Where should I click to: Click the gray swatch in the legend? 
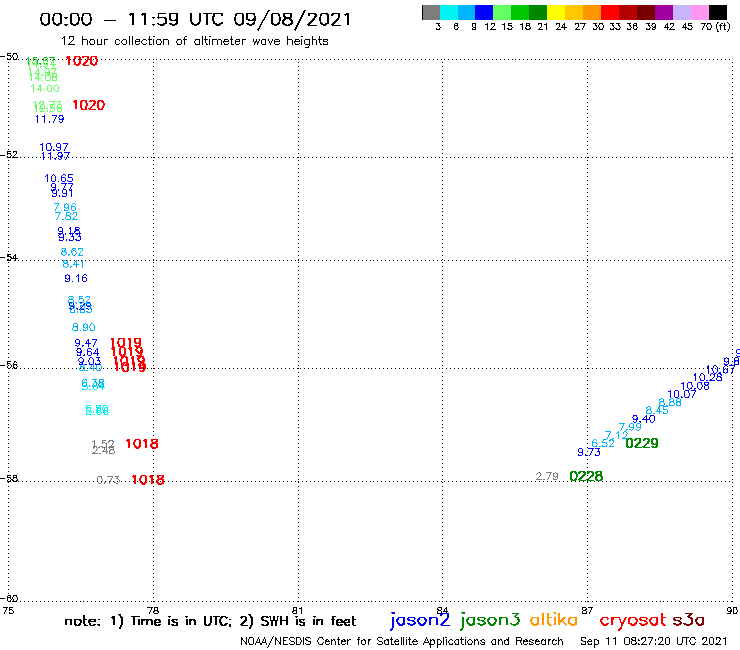click(431, 12)
